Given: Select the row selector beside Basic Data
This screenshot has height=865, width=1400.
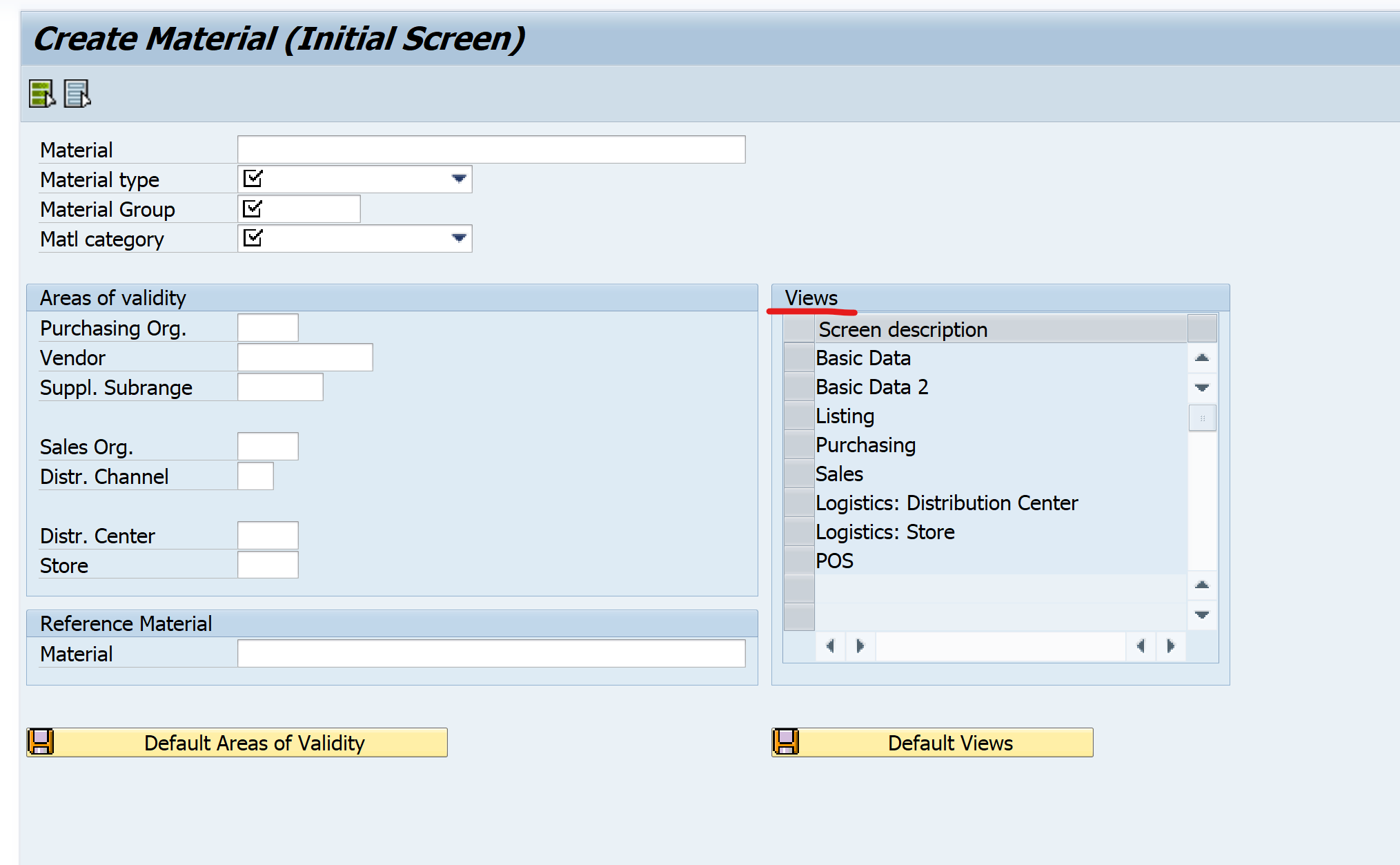Looking at the screenshot, I should coord(798,358).
